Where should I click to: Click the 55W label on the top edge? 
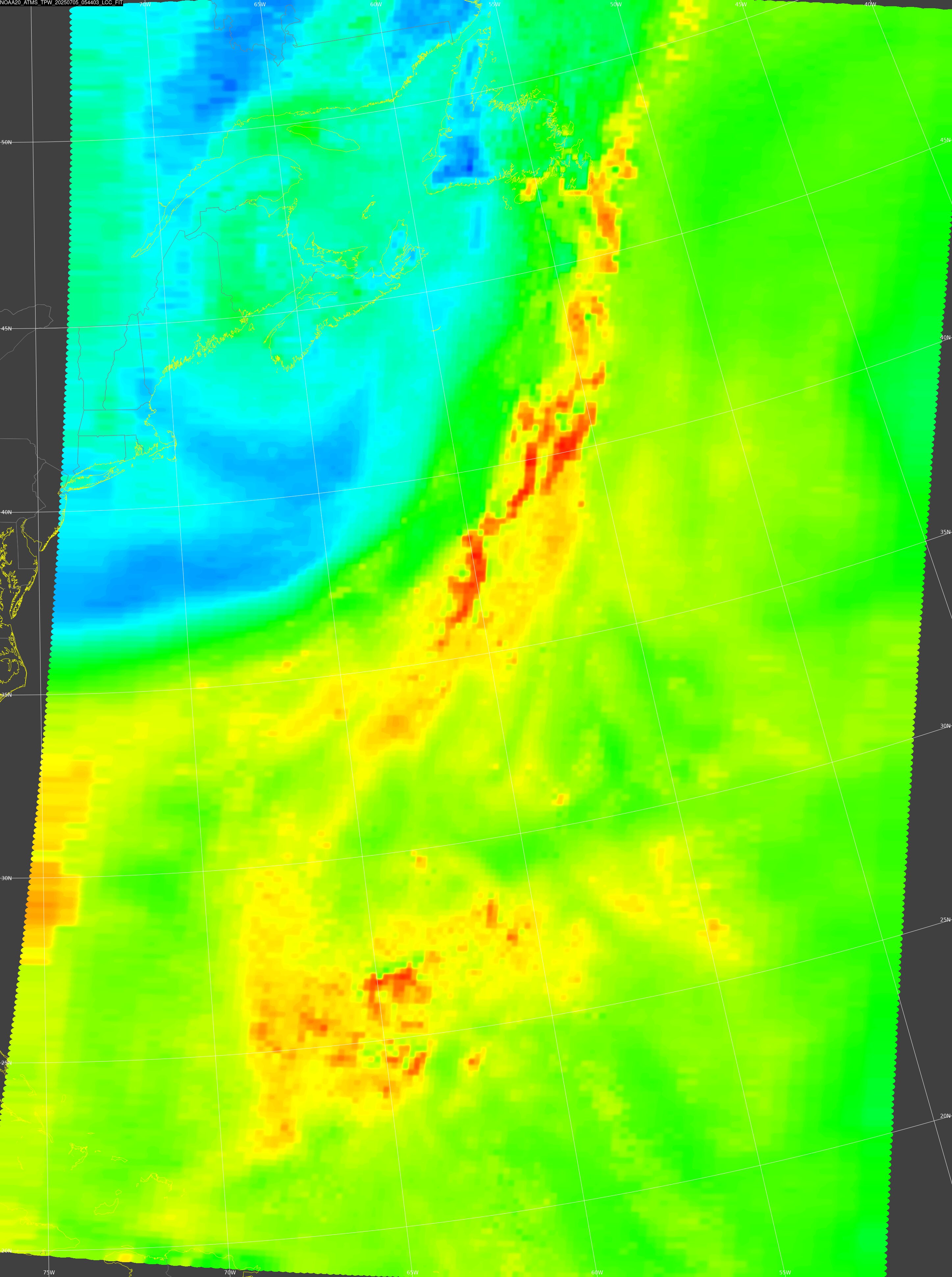494,5
